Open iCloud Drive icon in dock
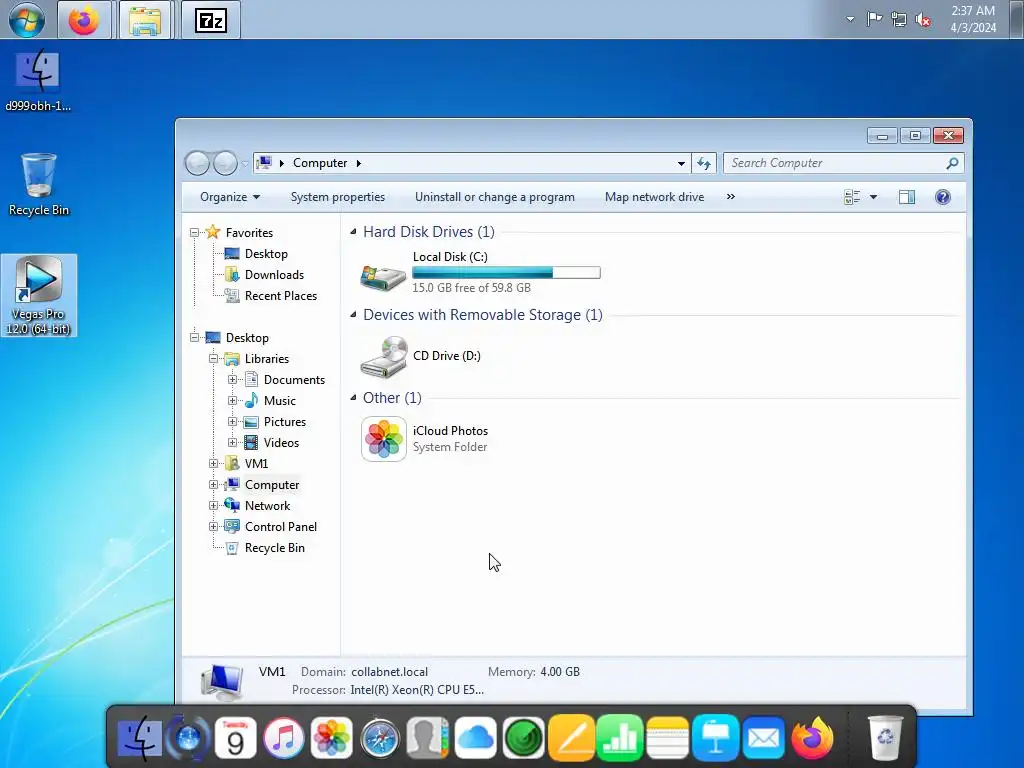 click(x=475, y=739)
